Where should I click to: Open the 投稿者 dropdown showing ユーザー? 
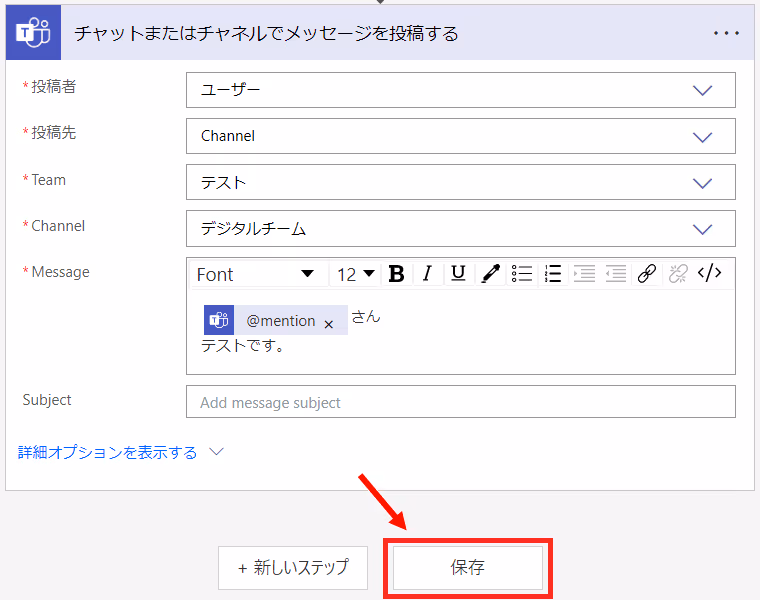(x=460, y=90)
